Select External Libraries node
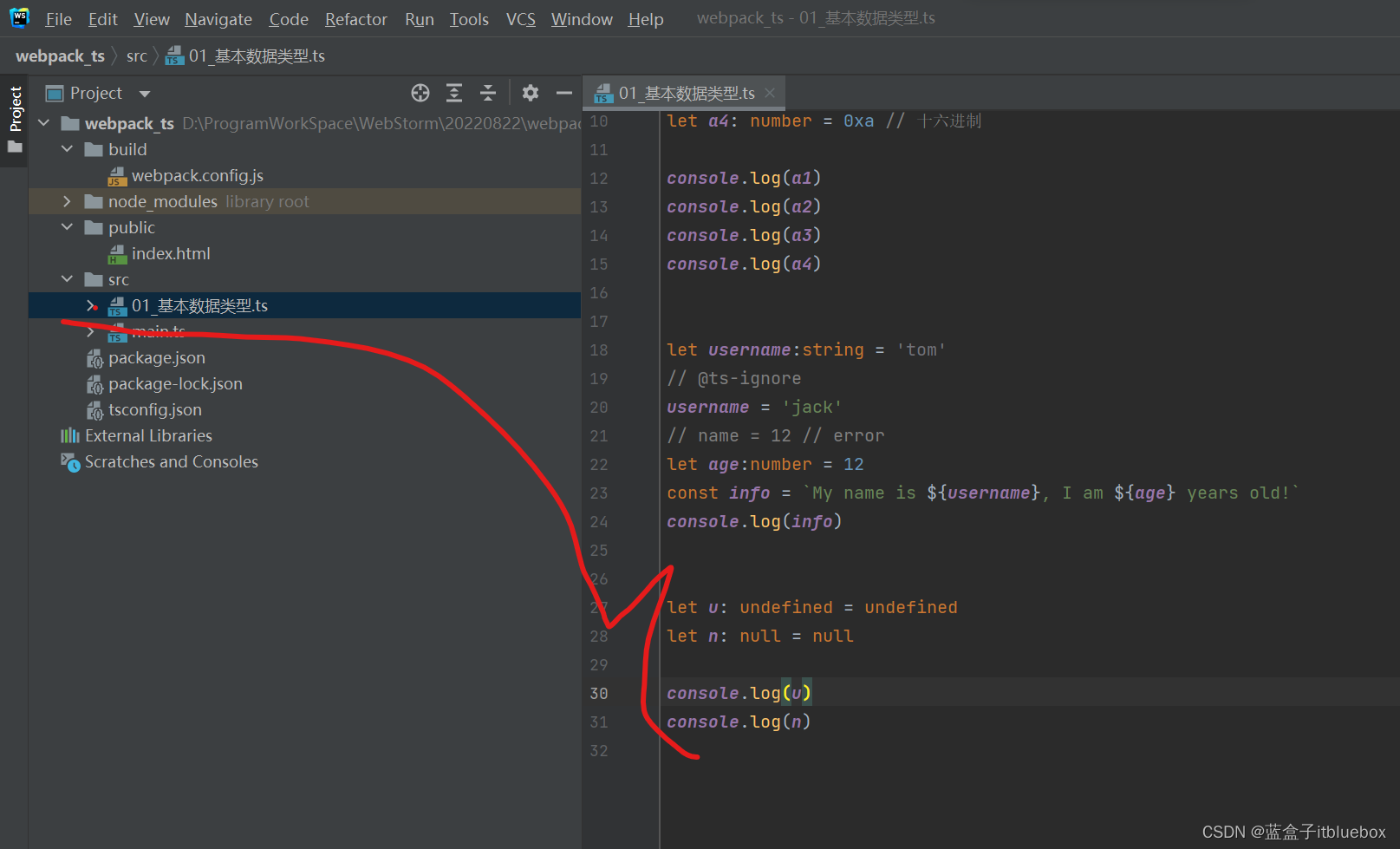 (148, 436)
